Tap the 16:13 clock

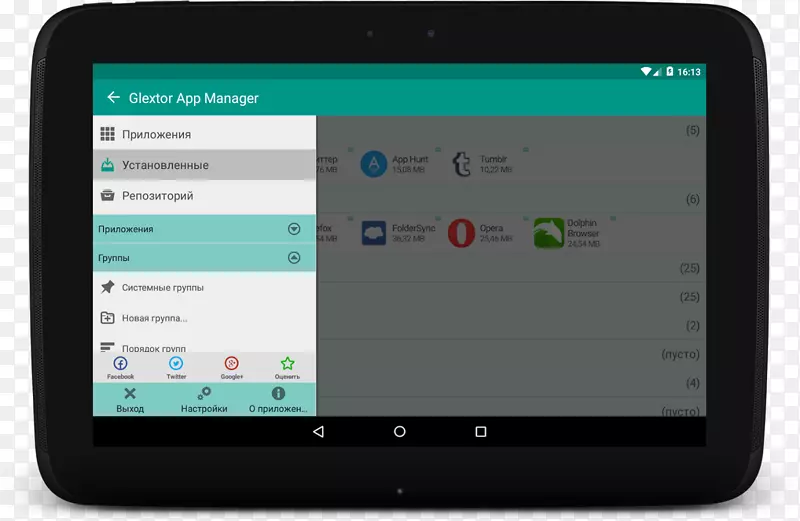click(689, 72)
